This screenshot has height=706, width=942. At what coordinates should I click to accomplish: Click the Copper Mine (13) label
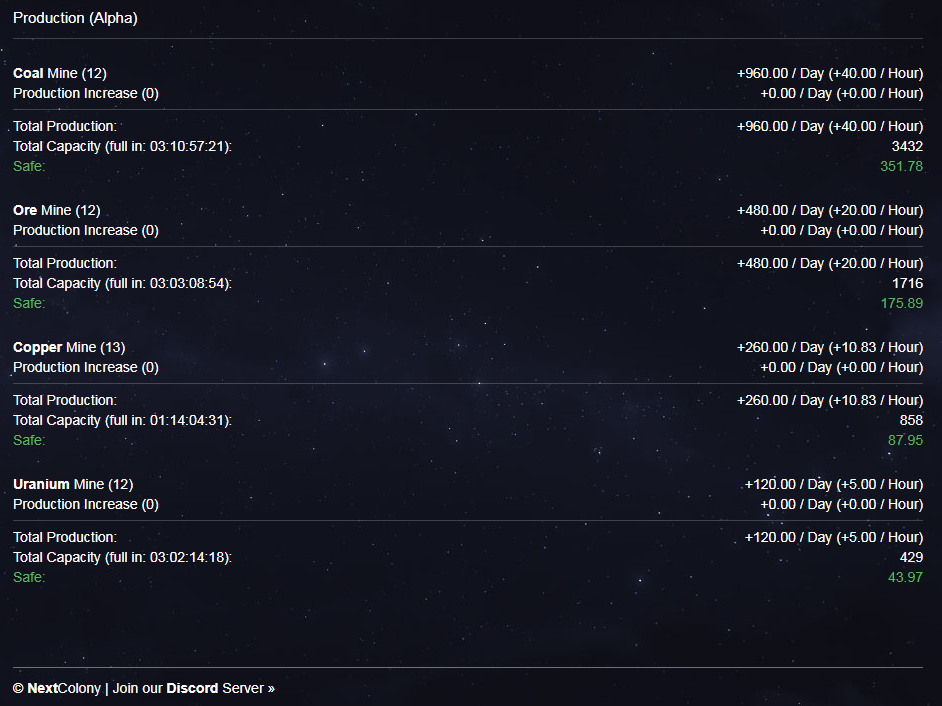69,347
